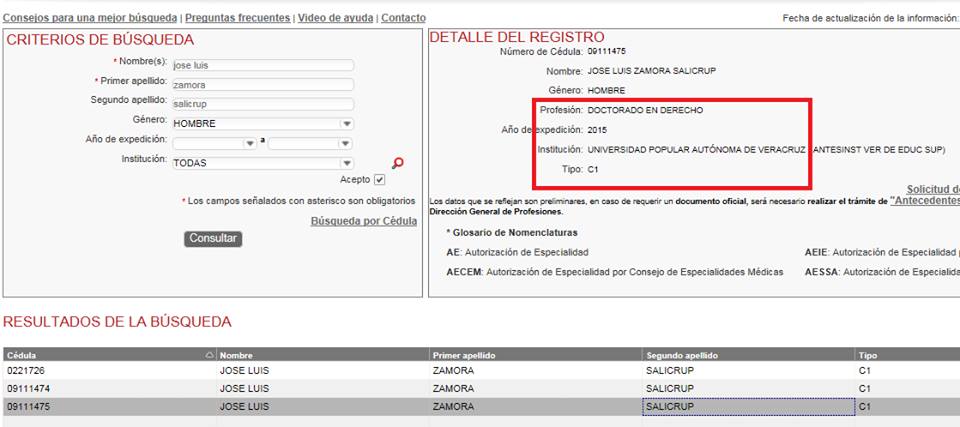
Task: Toggle the Acepto checkbox
Action: (379, 180)
